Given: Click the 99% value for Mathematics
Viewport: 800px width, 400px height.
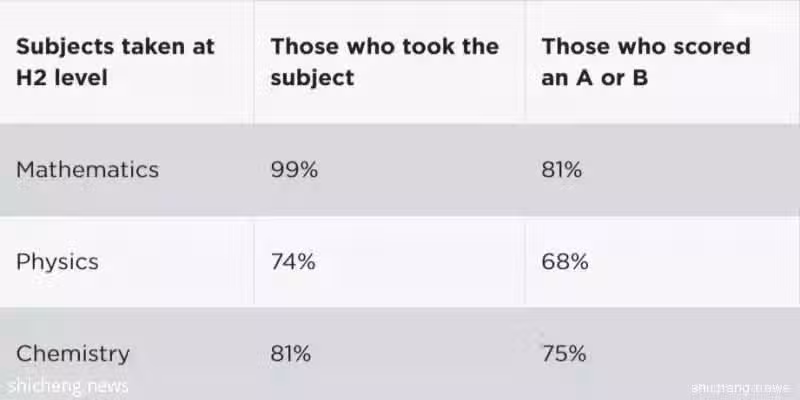Looking at the screenshot, I should 294,169.
